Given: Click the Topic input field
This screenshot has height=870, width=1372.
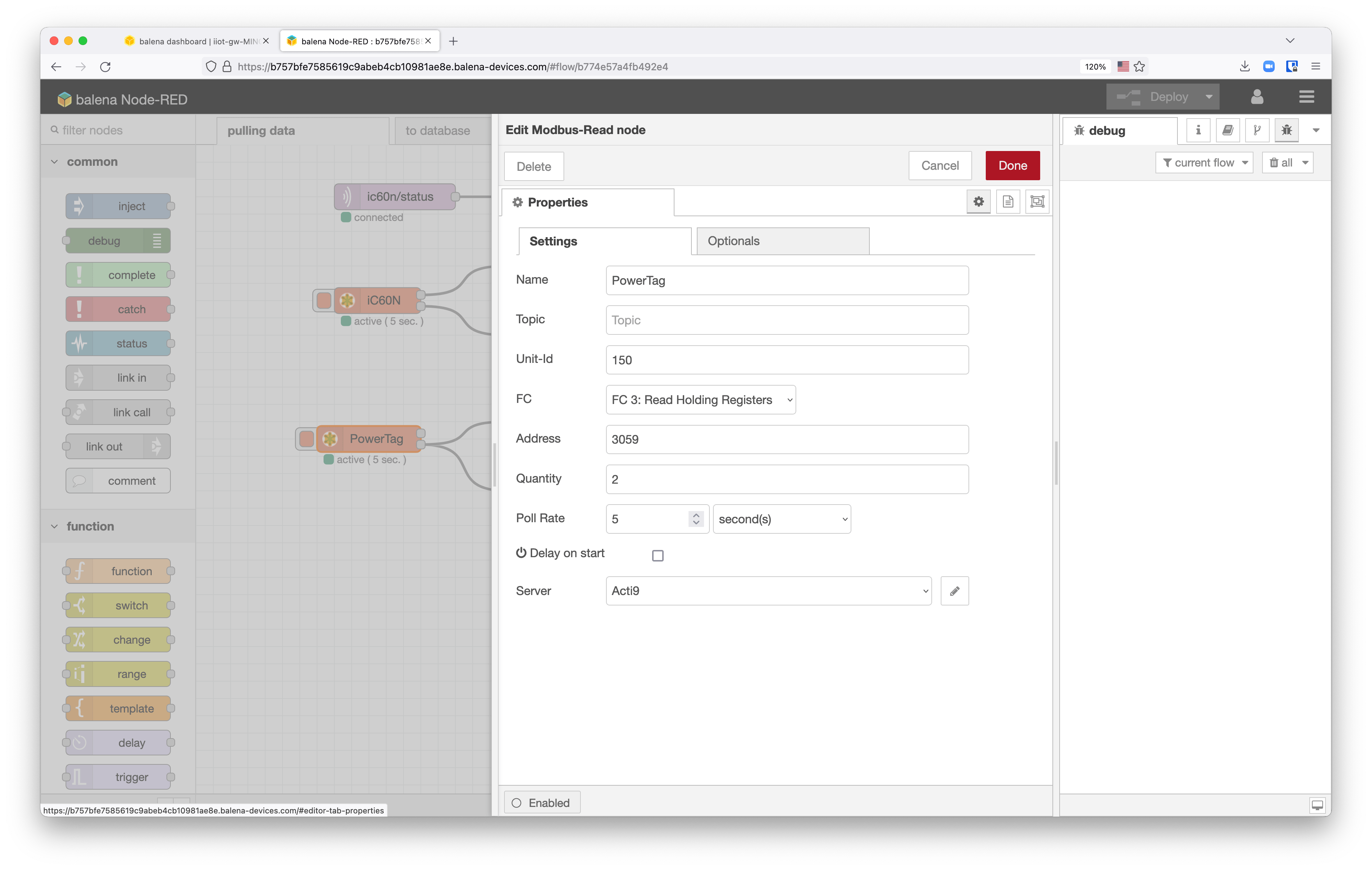Looking at the screenshot, I should [786, 320].
